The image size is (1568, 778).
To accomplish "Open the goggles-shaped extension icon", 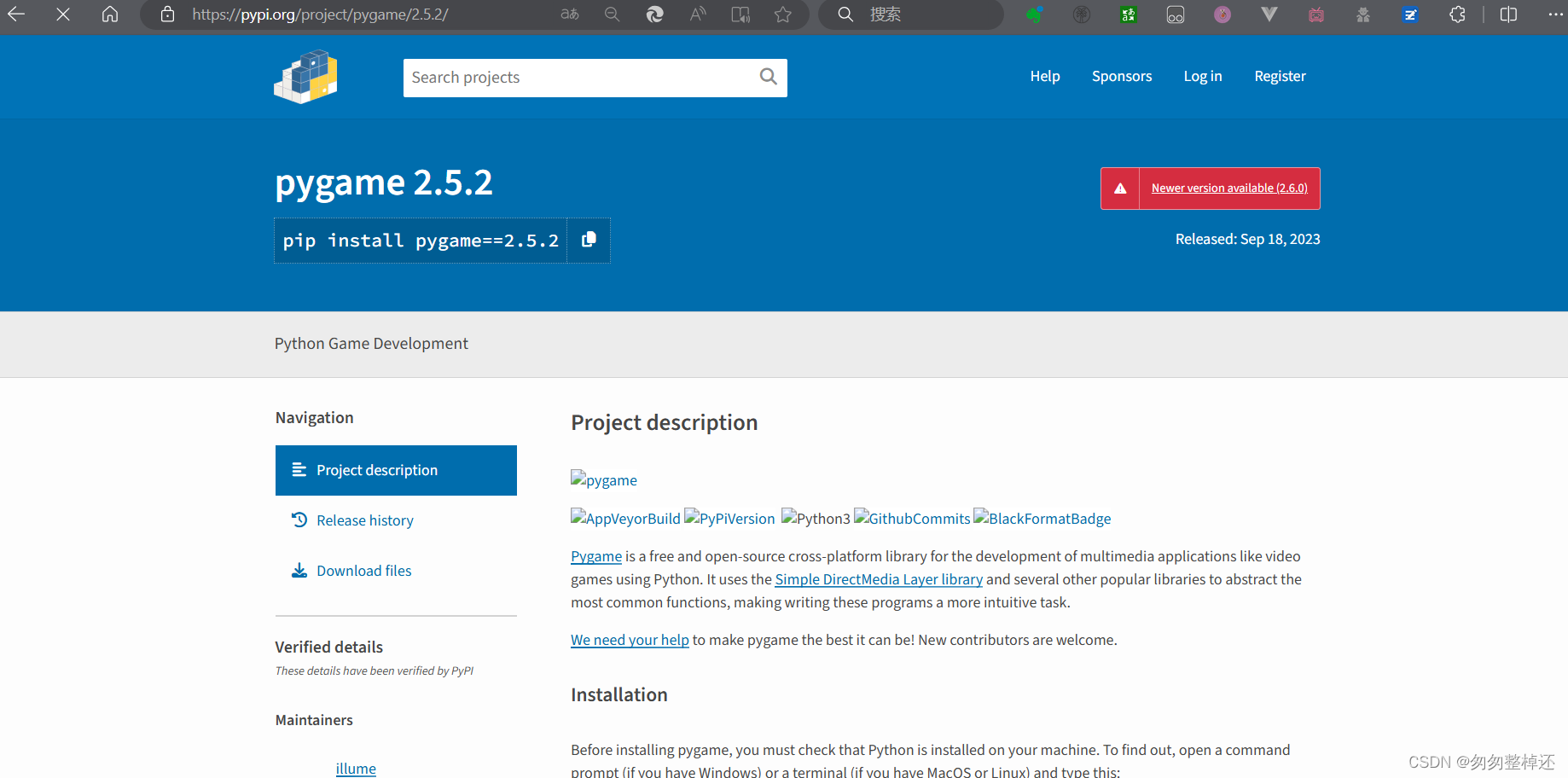I will [1176, 15].
